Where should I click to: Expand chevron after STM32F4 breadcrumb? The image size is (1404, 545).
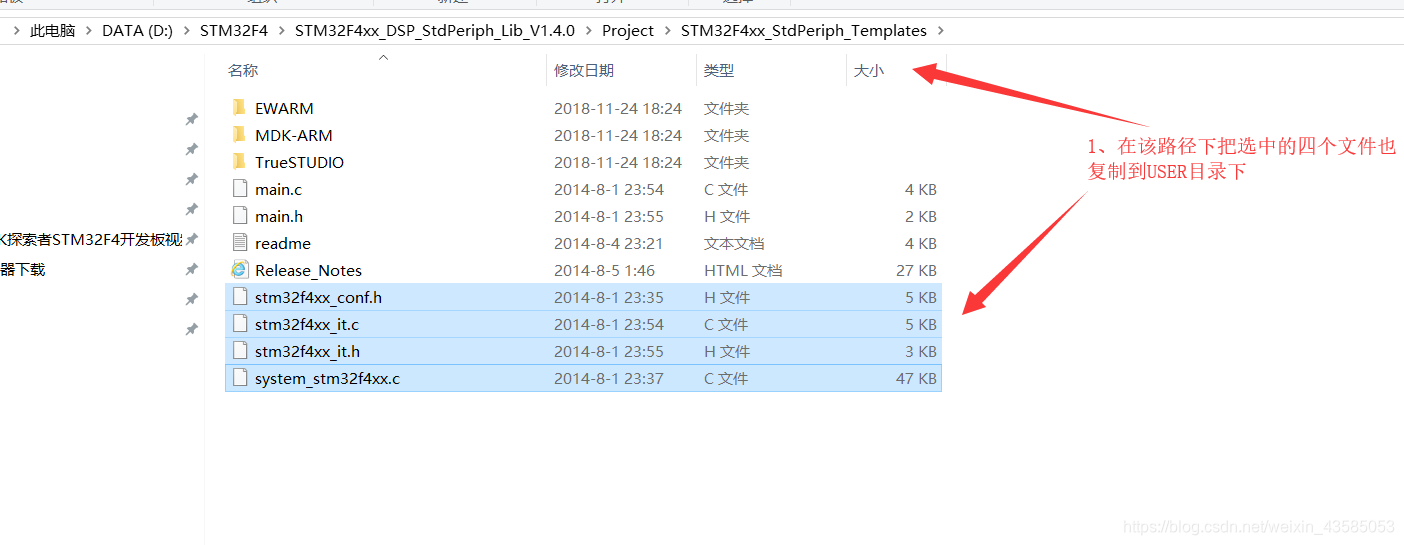tap(281, 31)
